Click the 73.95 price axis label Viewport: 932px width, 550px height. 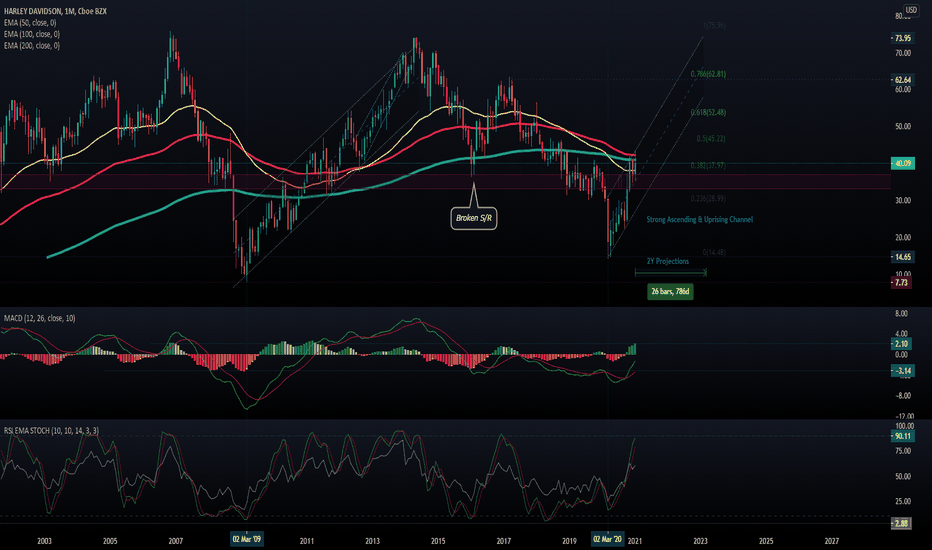click(902, 38)
